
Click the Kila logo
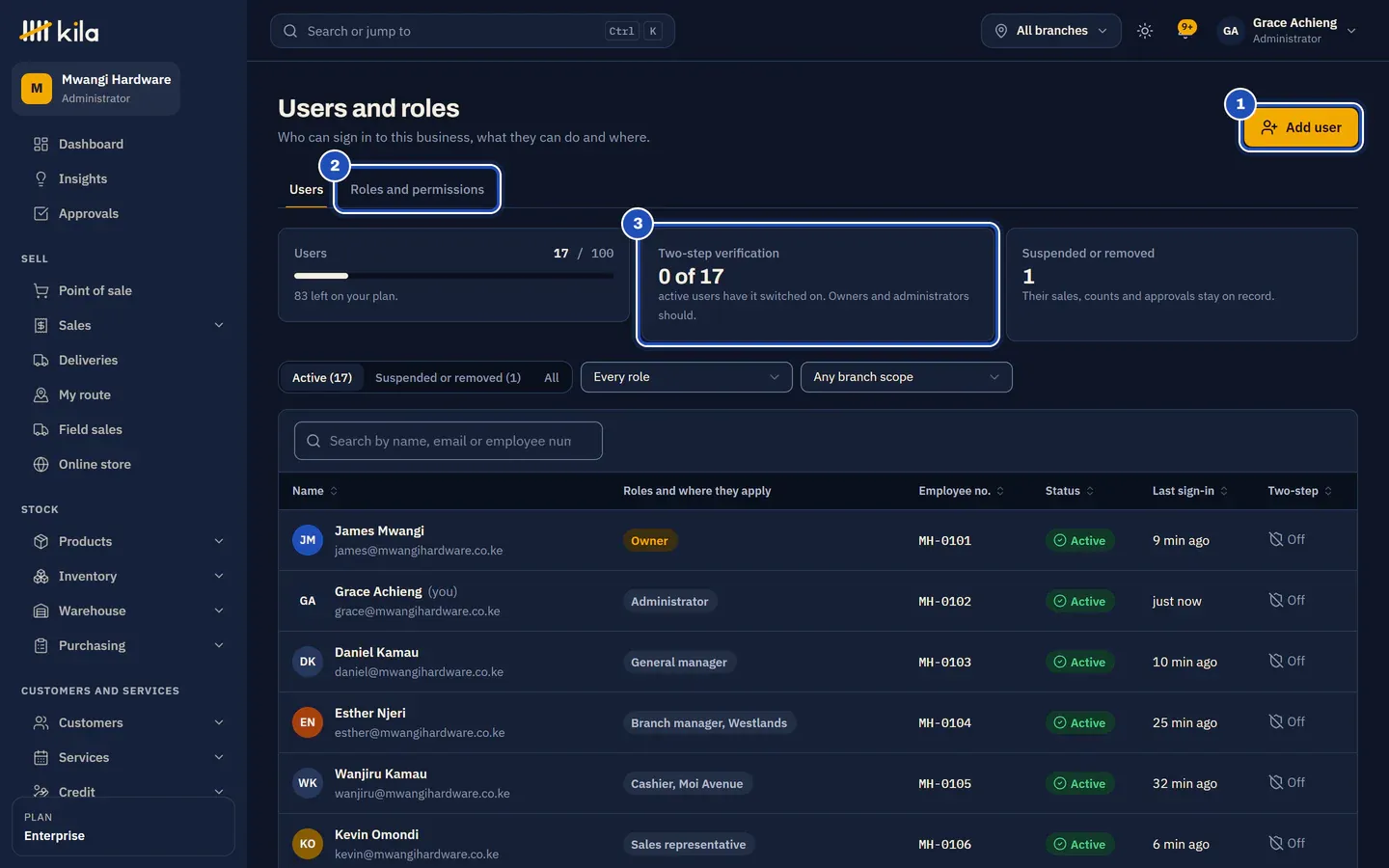59,32
